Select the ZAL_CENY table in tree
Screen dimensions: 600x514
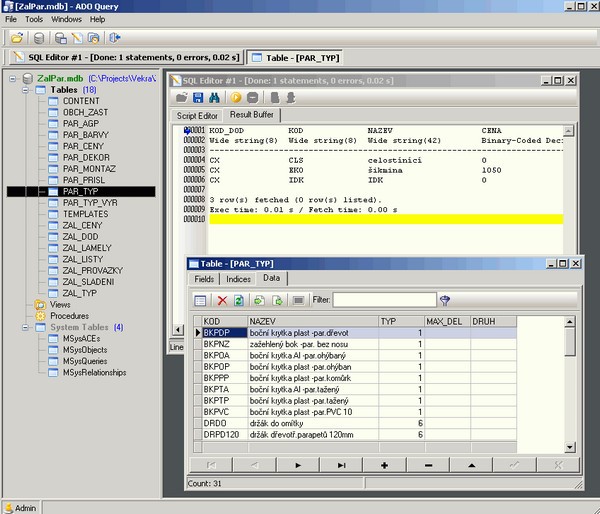(x=80, y=225)
